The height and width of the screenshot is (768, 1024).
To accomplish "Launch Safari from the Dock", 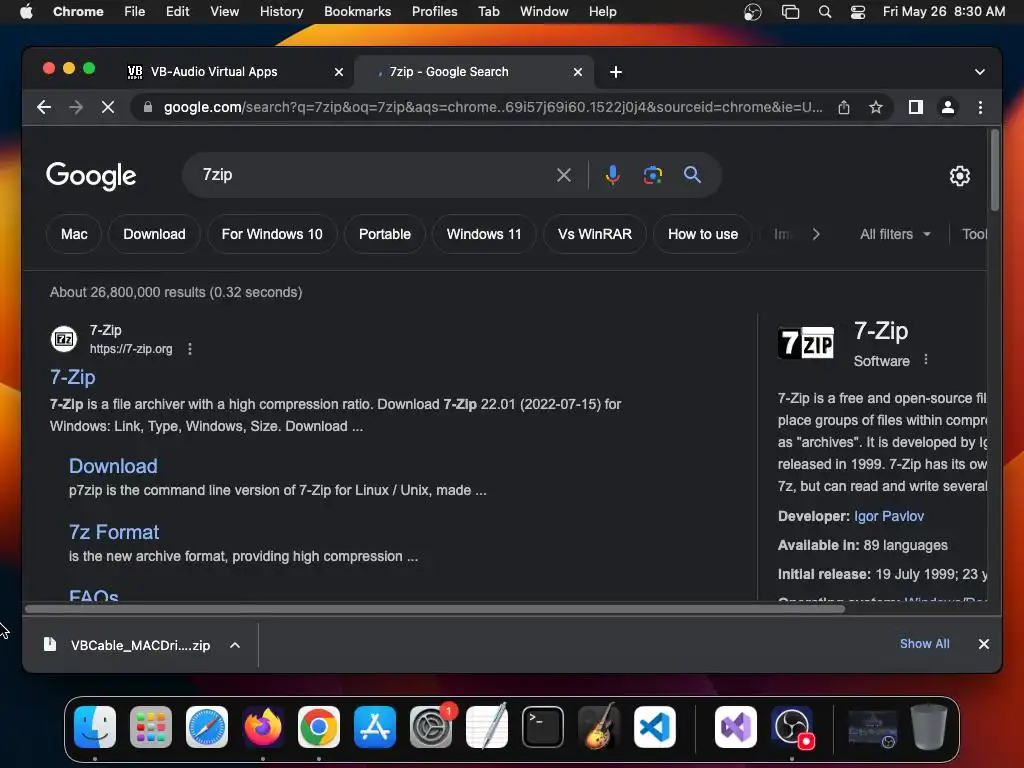I will coord(207,727).
